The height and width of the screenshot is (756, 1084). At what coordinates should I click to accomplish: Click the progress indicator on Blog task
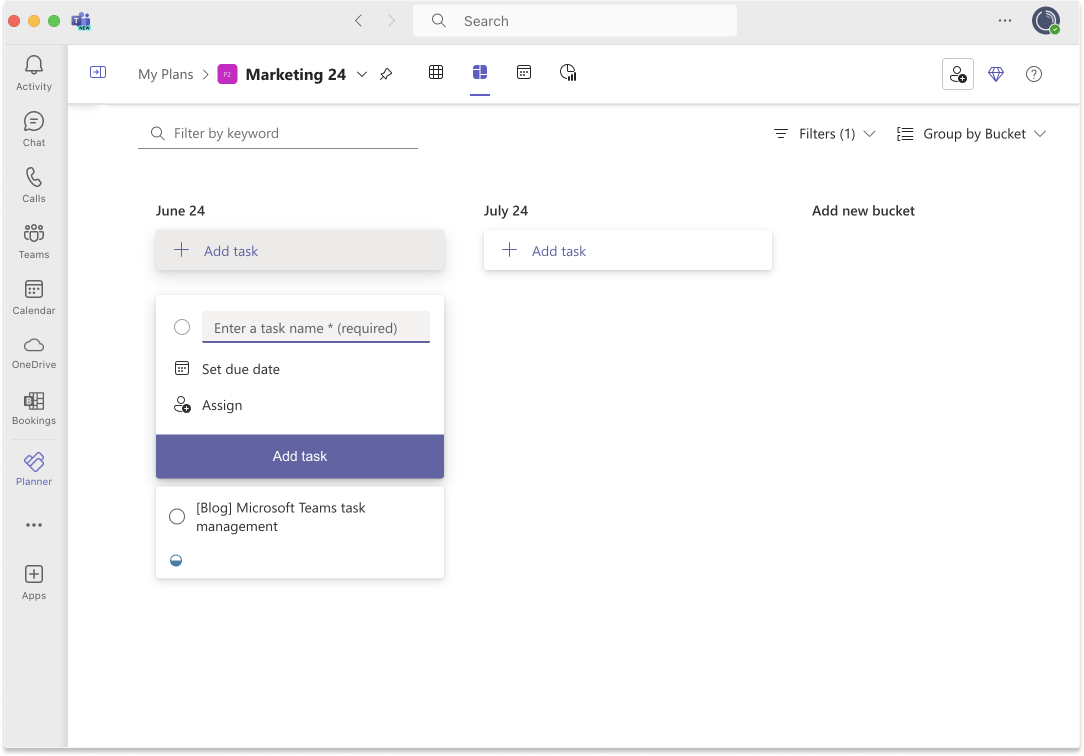176,560
